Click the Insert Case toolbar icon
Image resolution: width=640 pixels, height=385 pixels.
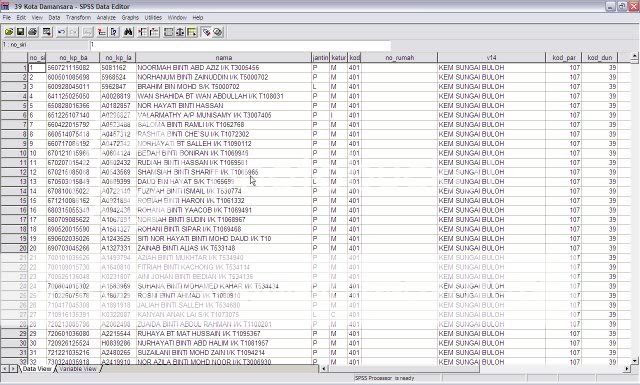(142, 32)
